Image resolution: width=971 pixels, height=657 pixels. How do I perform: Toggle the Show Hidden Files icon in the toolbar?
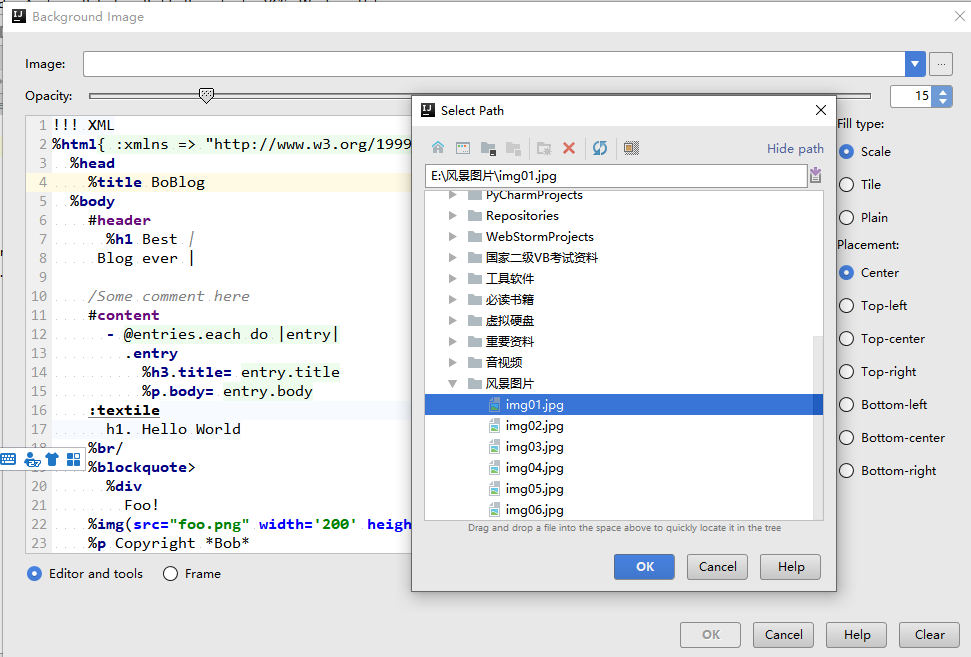pos(631,148)
